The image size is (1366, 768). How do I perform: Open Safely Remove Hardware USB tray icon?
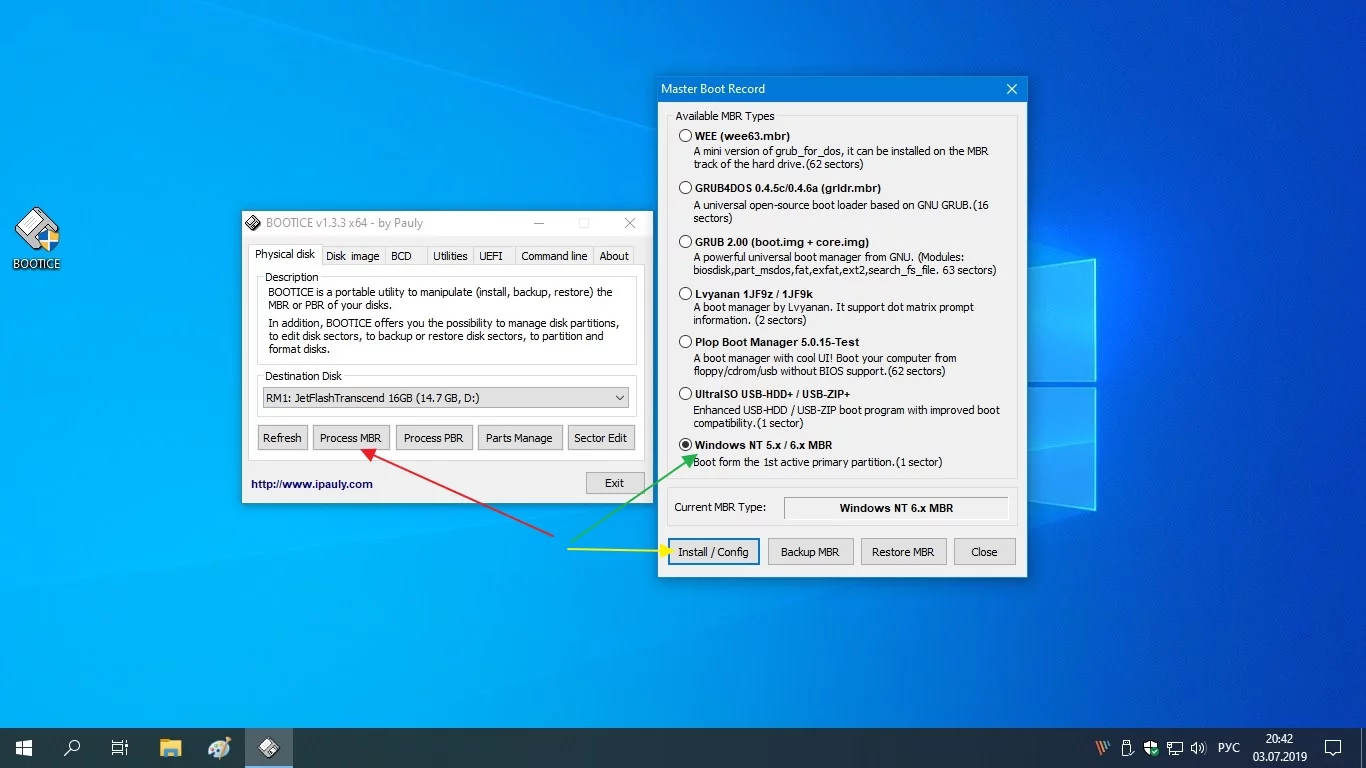[x=1127, y=748]
